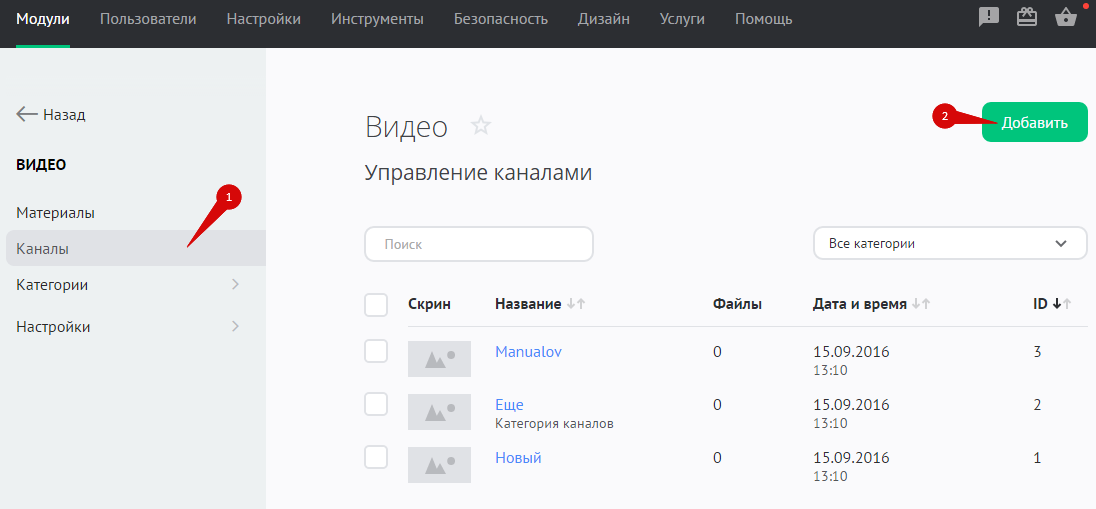Sort by Дата и время arrows
This screenshot has width=1096, height=509.
[x=921, y=304]
